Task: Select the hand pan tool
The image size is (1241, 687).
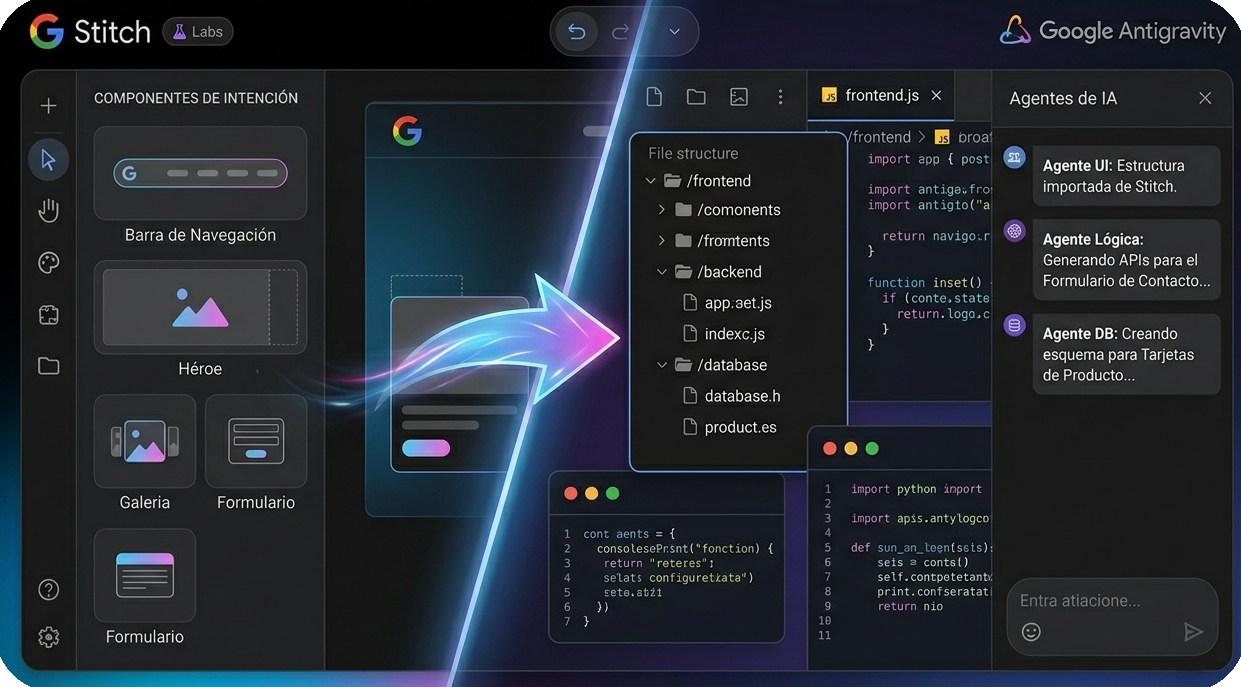Action: coord(48,210)
